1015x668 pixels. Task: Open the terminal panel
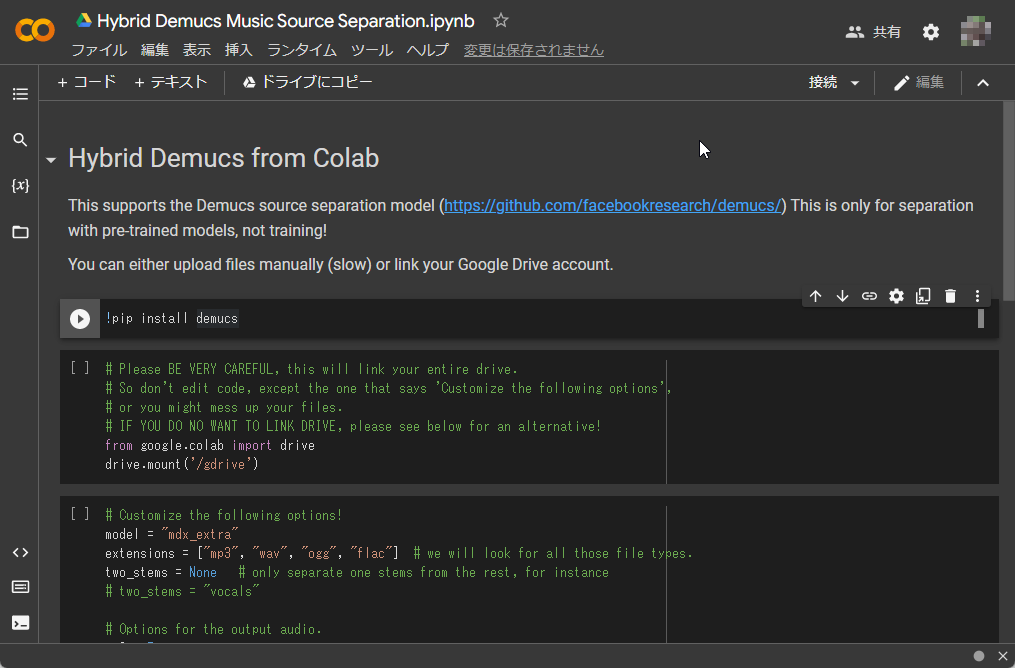pos(20,622)
